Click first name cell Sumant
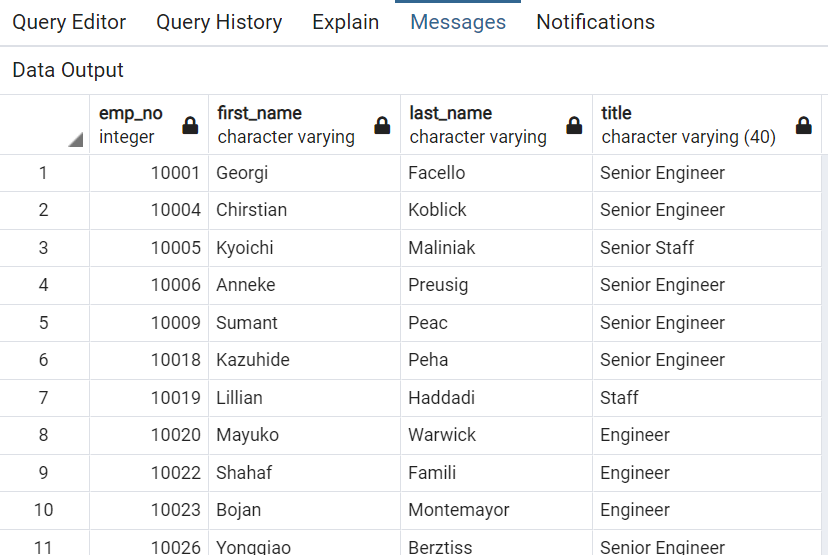Image resolution: width=828 pixels, height=558 pixels. [x=305, y=323]
